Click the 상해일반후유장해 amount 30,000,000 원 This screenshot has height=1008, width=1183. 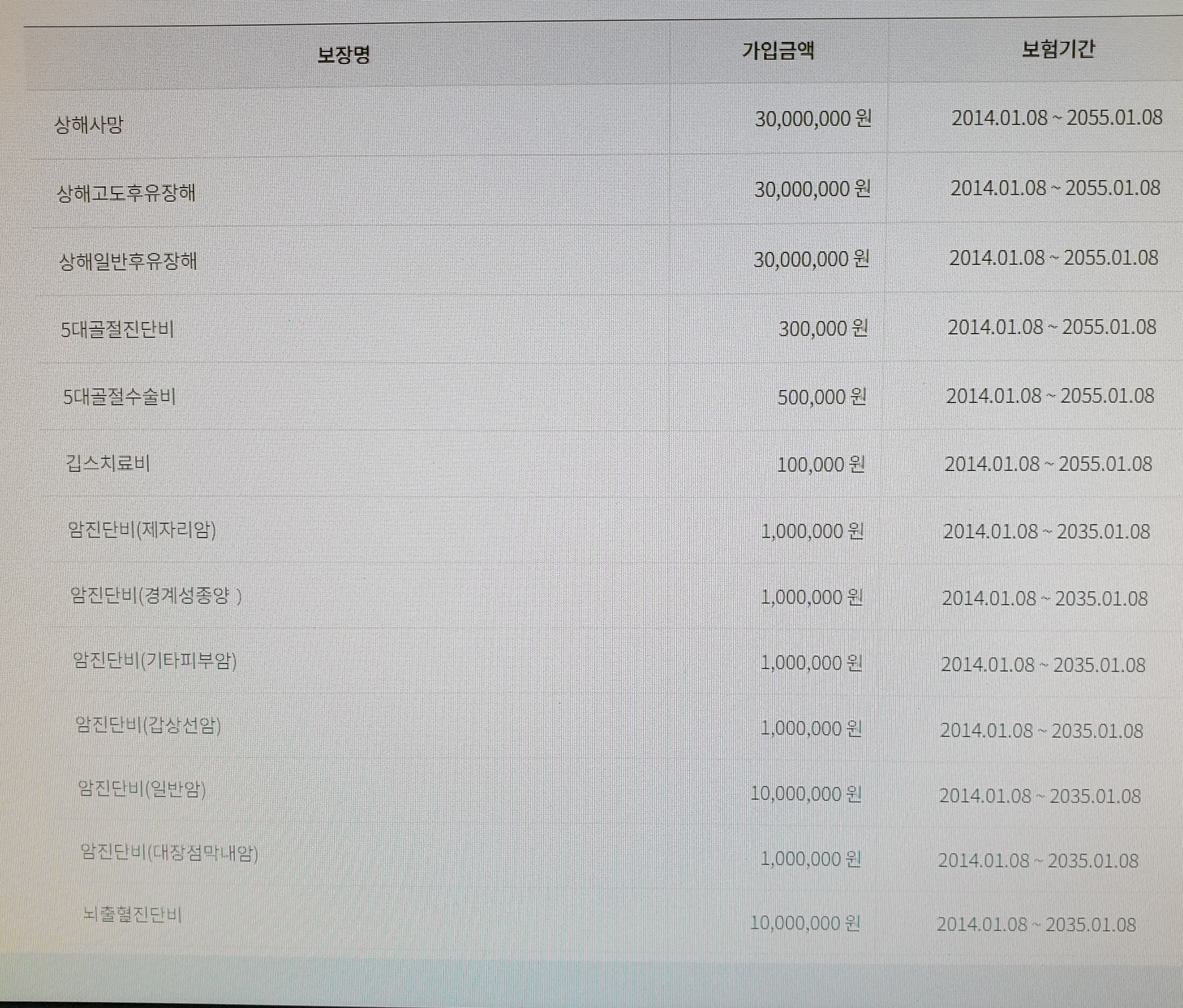click(811, 259)
